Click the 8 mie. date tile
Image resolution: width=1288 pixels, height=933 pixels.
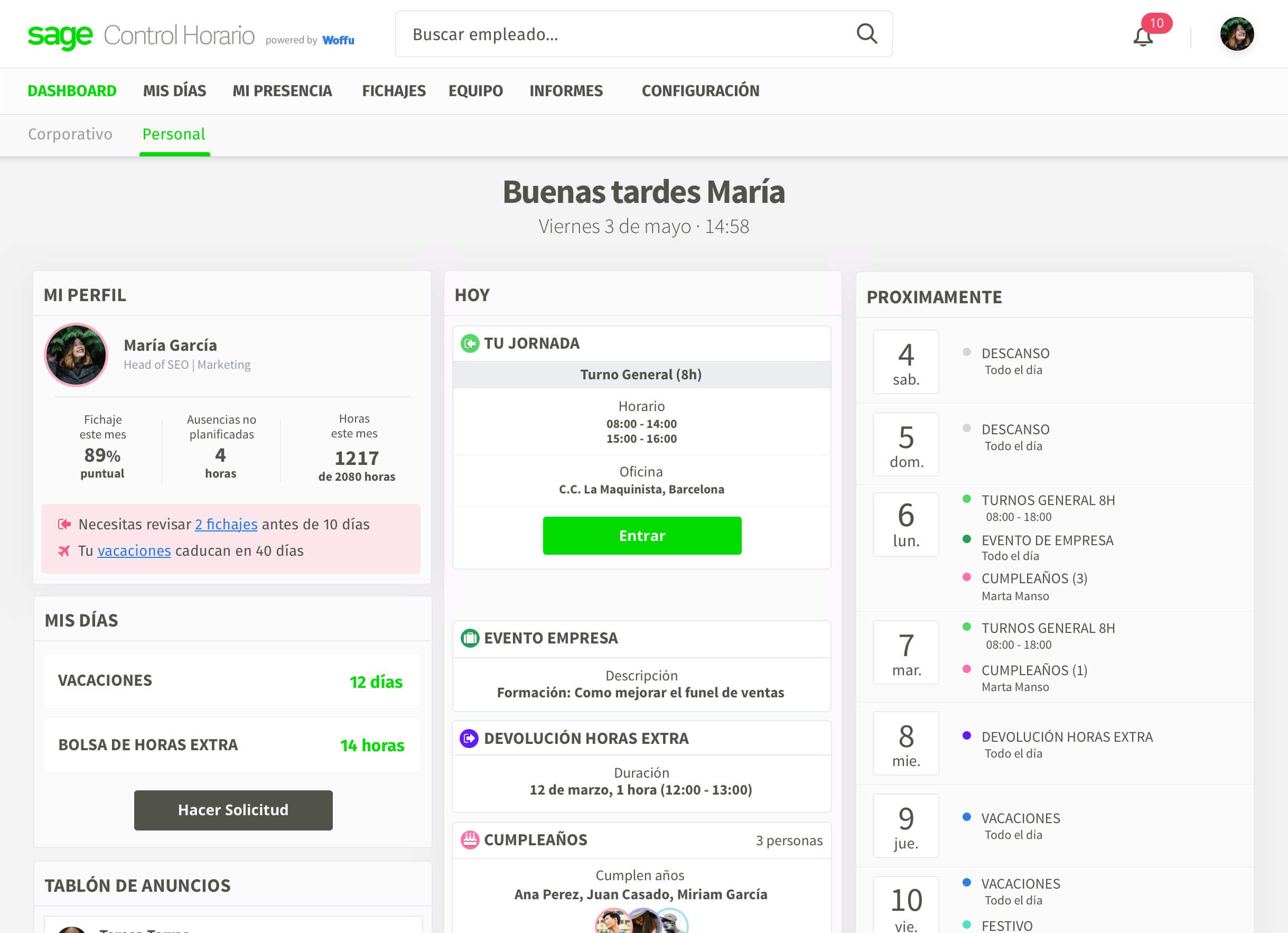tap(906, 743)
